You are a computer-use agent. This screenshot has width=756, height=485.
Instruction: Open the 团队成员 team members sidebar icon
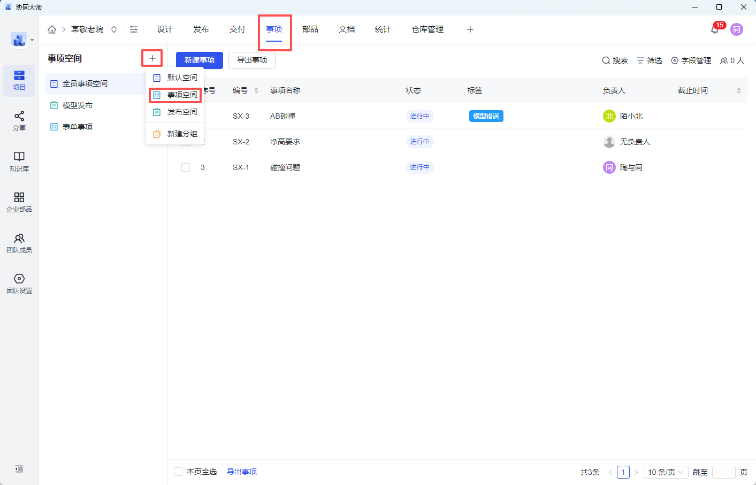coord(19,242)
